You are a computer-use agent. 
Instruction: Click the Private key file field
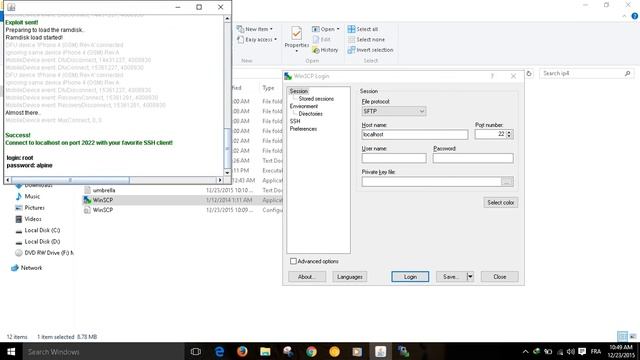pyautogui.click(x=431, y=182)
